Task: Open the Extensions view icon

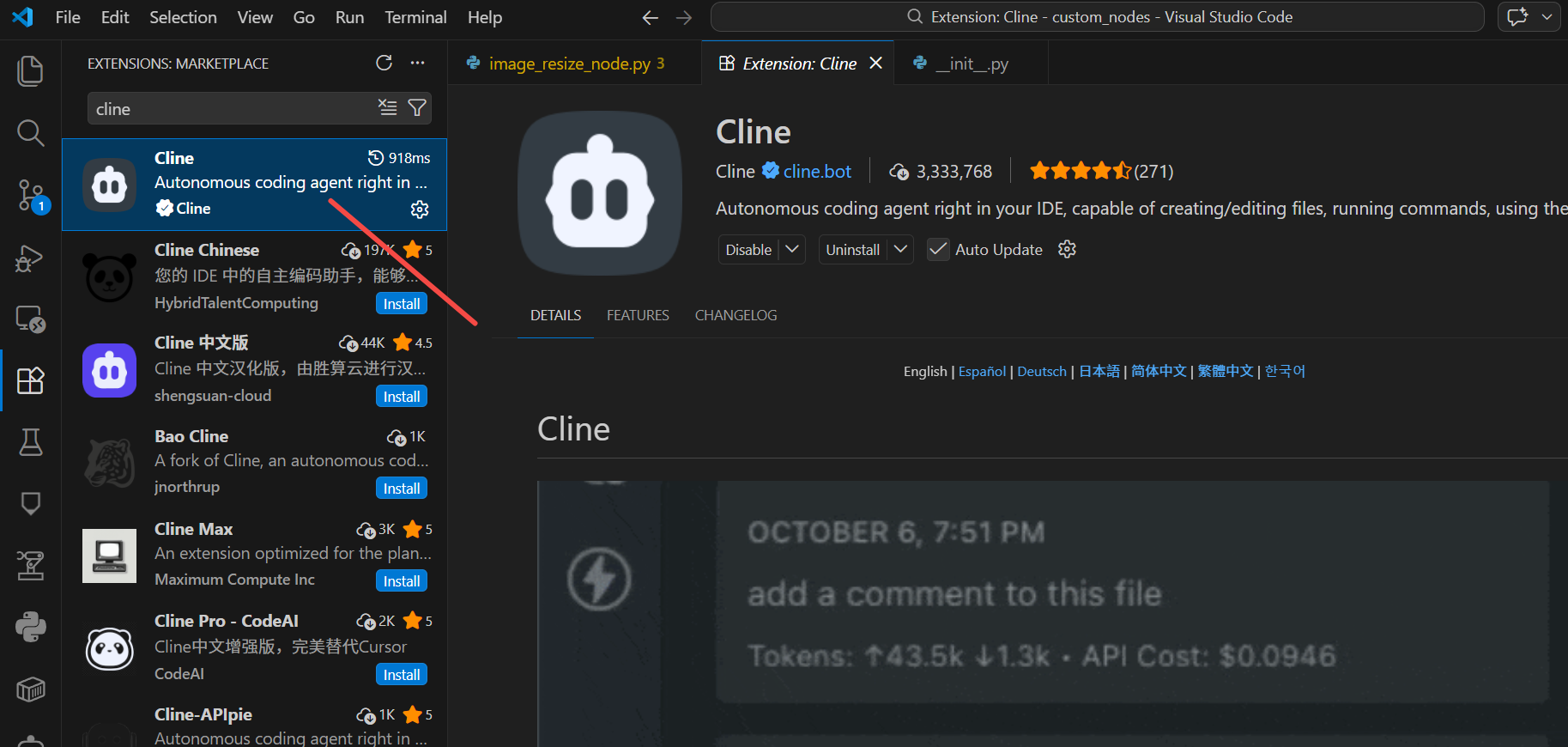Action: coord(30,380)
